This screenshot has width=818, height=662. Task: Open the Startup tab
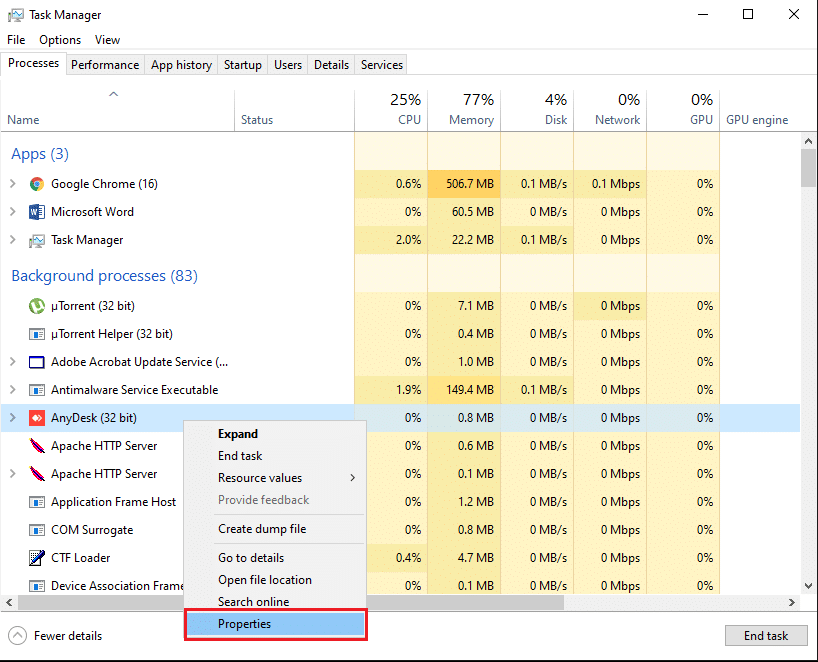[x=242, y=65]
